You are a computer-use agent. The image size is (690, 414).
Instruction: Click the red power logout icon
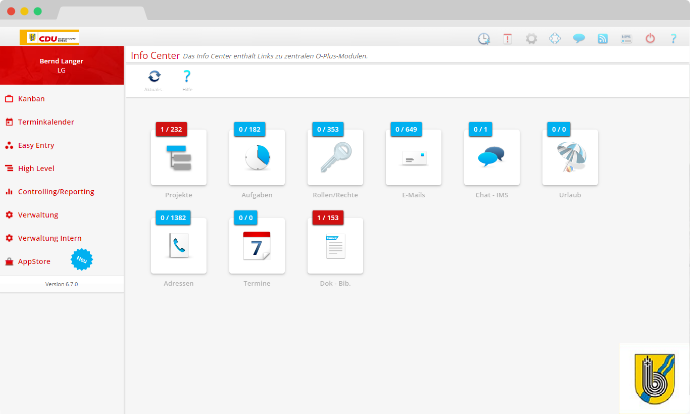650,38
